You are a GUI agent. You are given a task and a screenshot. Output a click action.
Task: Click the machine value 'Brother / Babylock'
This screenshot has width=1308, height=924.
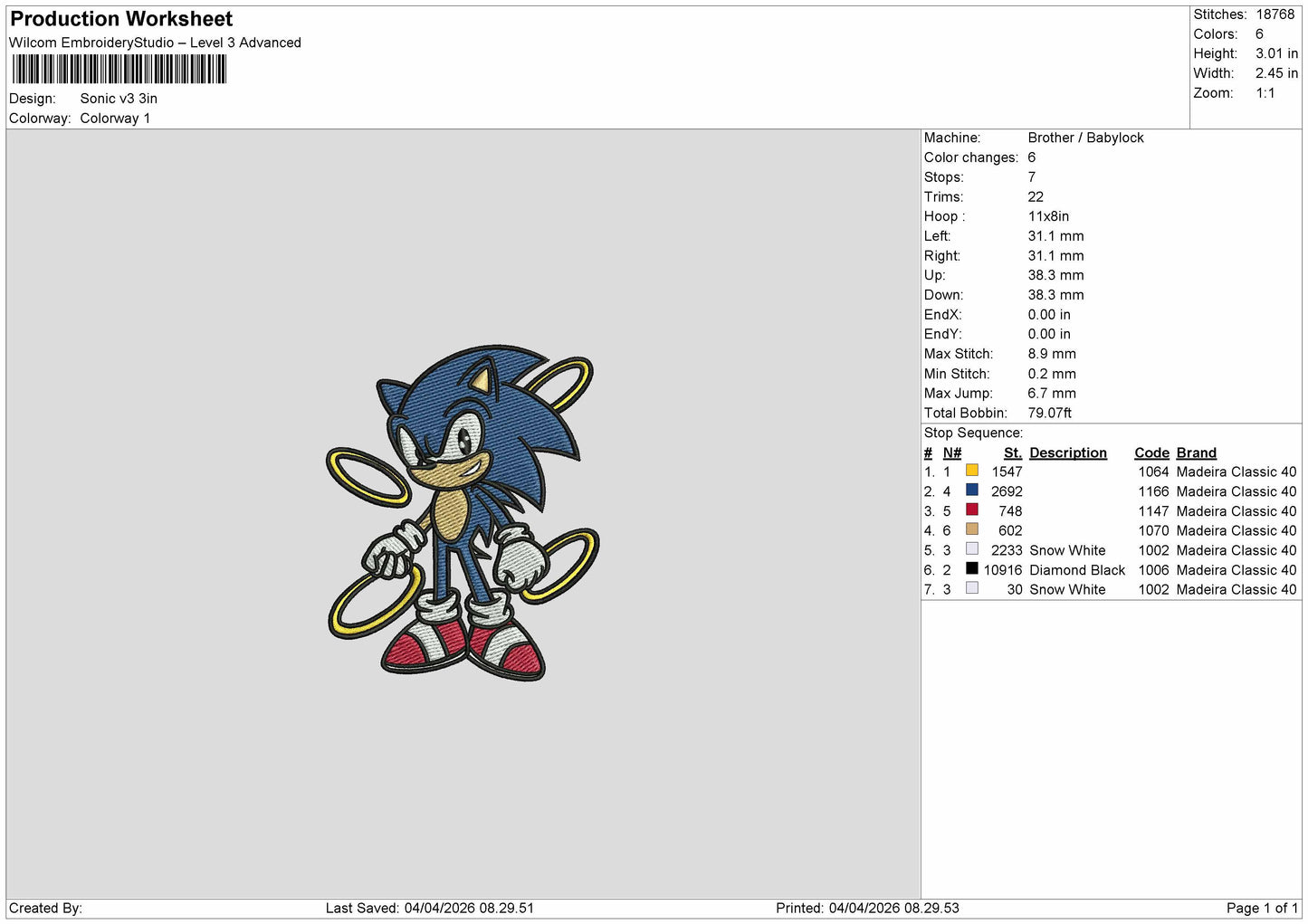pos(1085,138)
